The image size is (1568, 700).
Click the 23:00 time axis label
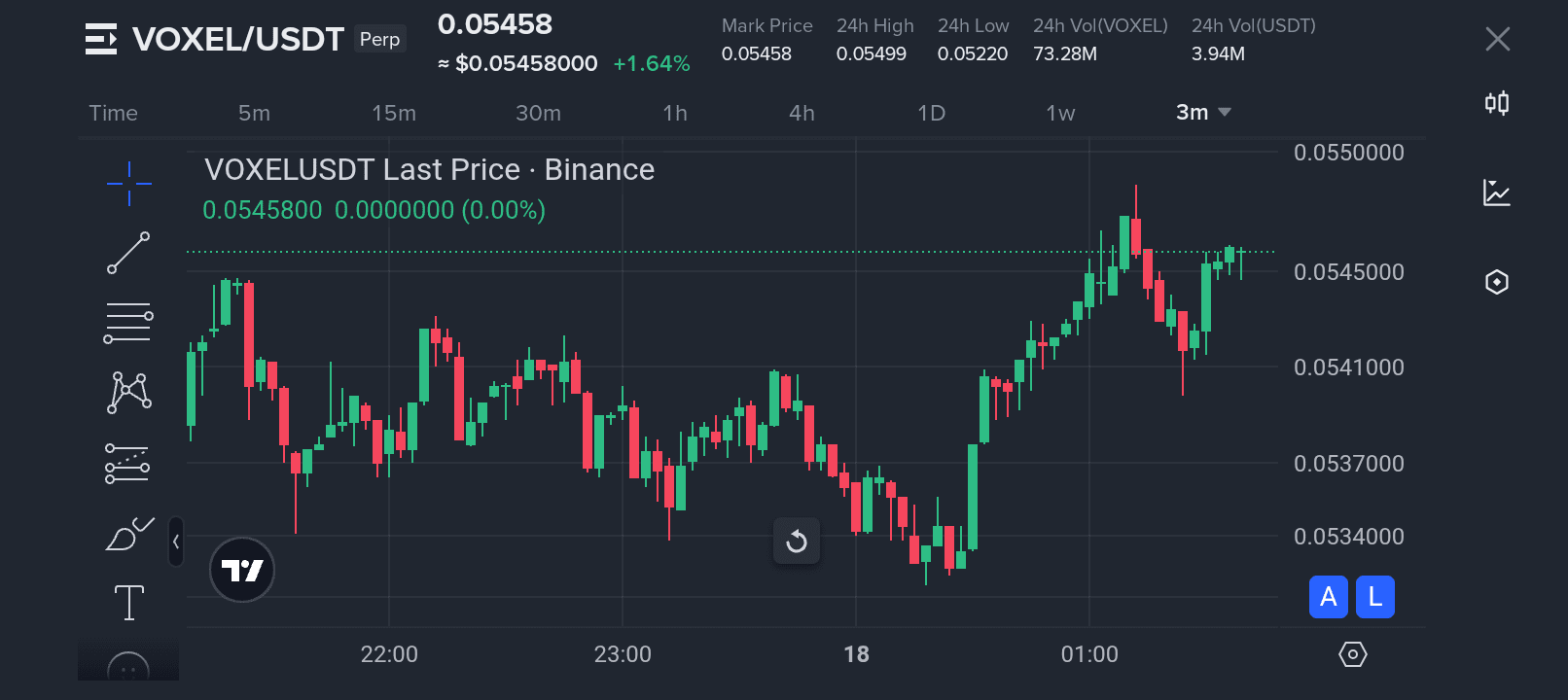pyautogui.click(x=623, y=654)
